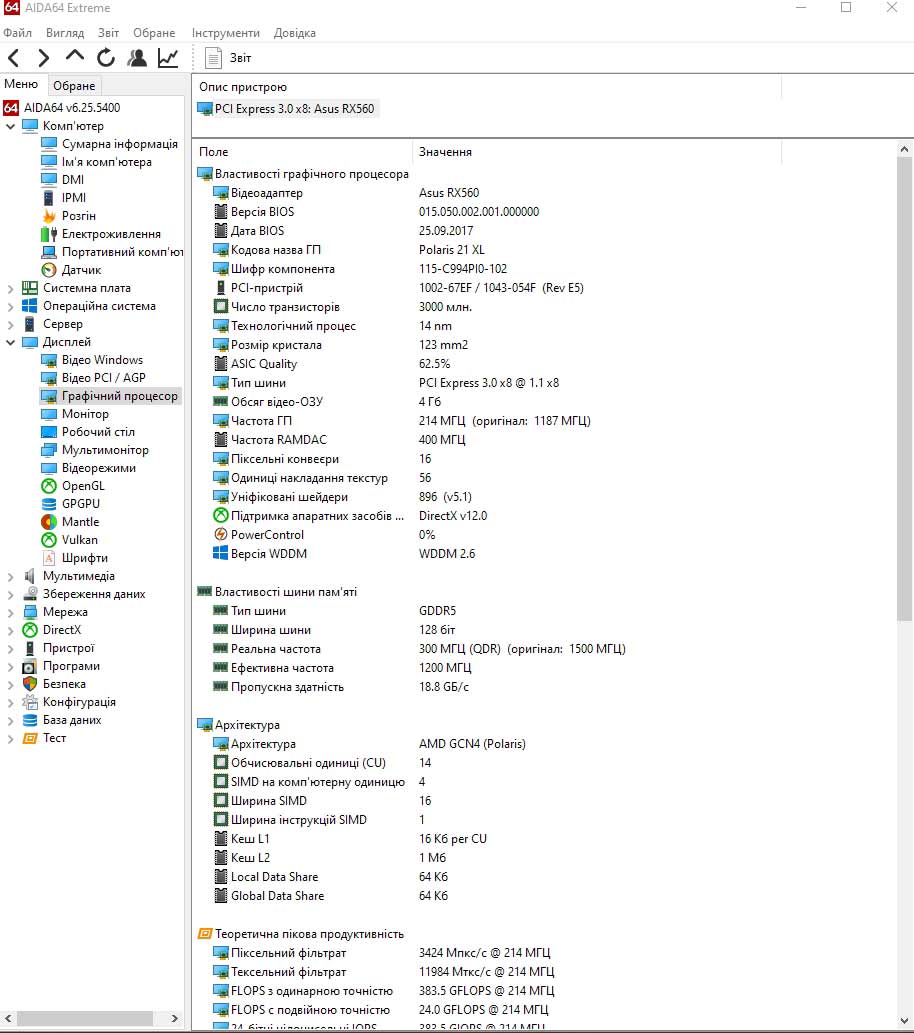Click the memory icon beside Обсяг відео-ОЗУ
Viewport: 914px width, 1033px height.
221,401
